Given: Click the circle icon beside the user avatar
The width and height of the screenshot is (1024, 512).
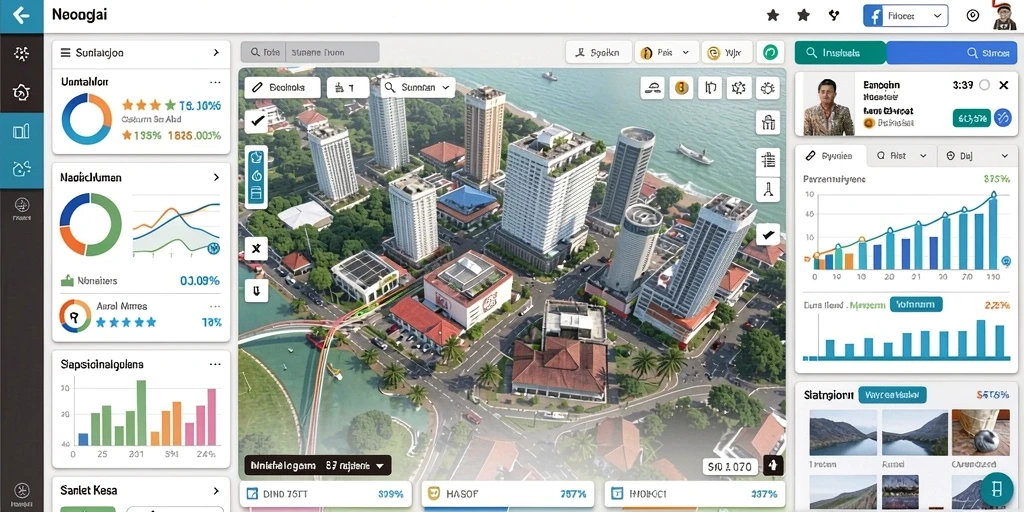Looking at the screenshot, I should click(972, 16).
